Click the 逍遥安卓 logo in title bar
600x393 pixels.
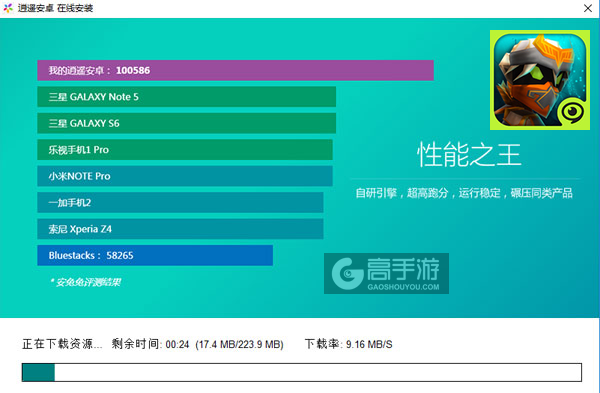[x=8, y=8]
